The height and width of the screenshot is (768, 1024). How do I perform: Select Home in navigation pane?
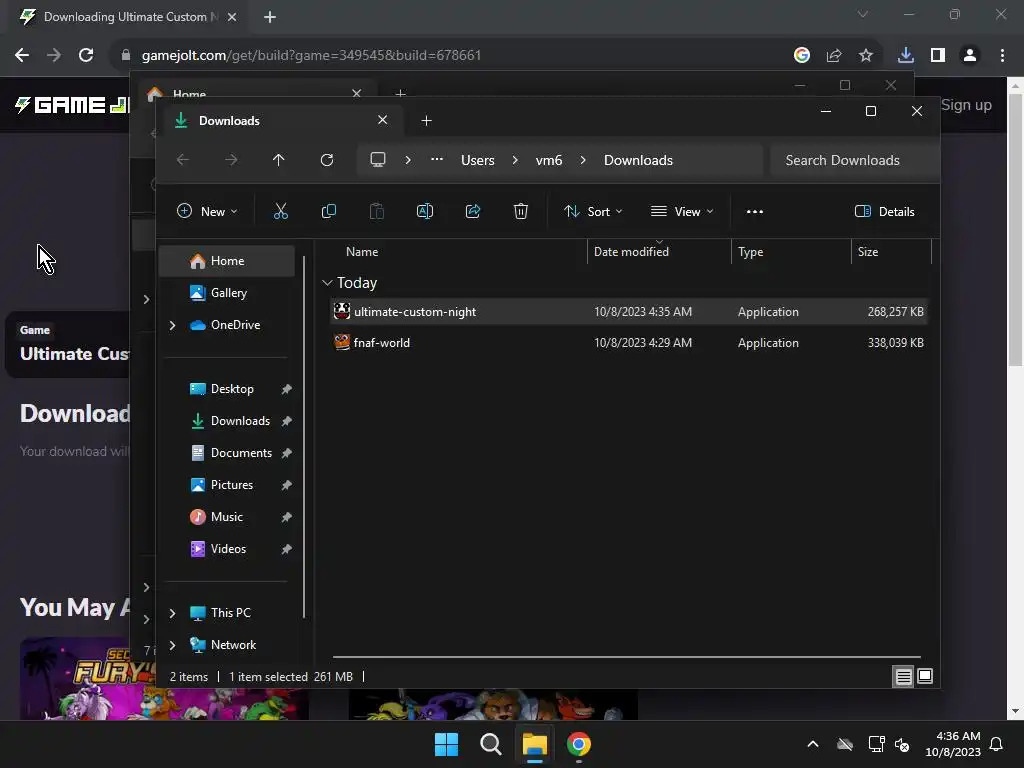pyautogui.click(x=227, y=261)
